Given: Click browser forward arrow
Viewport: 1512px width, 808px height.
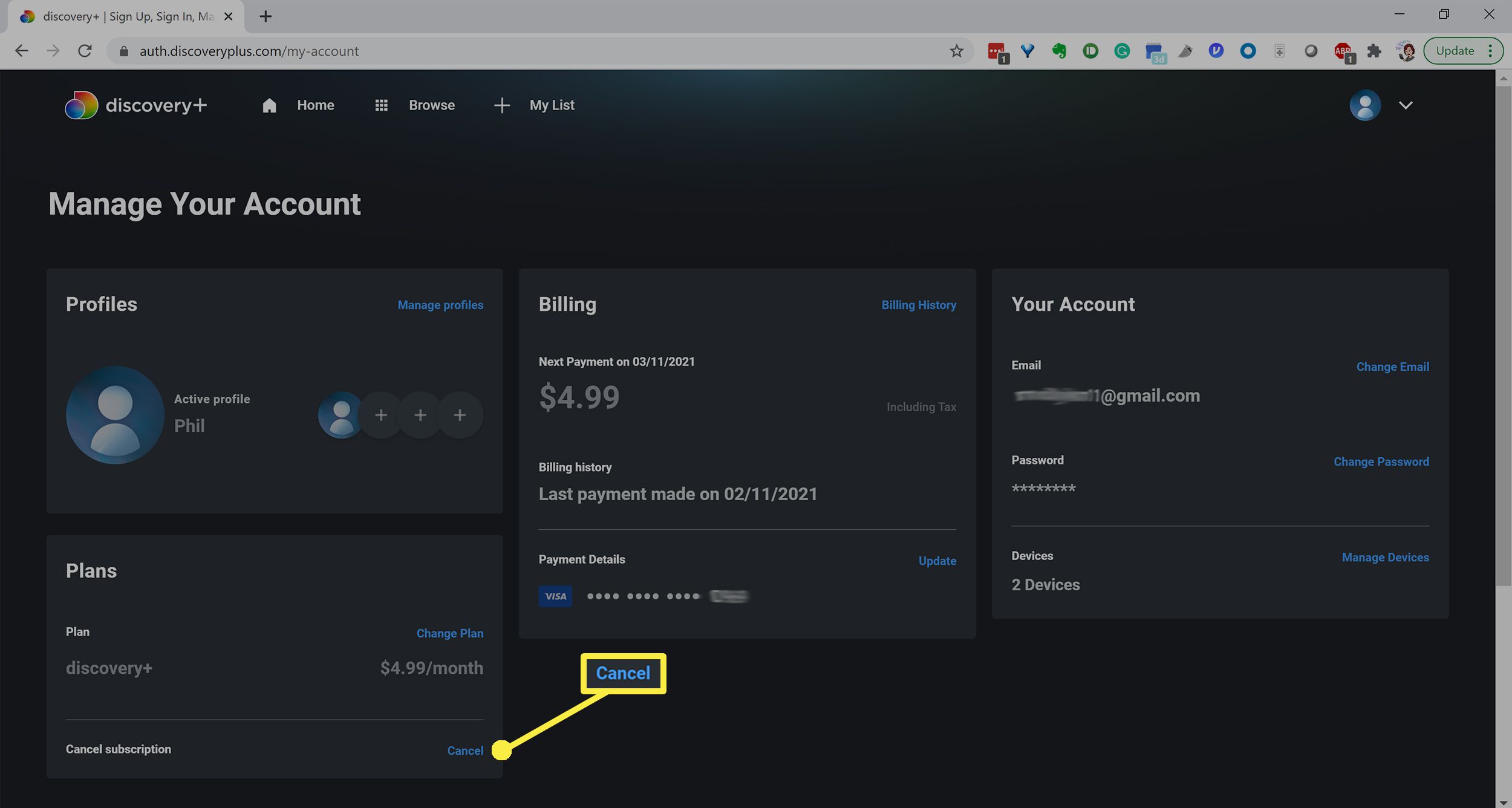Looking at the screenshot, I should [53, 51].
